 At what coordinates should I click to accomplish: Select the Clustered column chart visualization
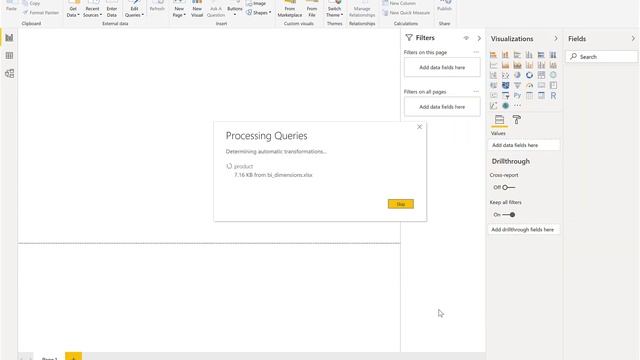(529, 55)
